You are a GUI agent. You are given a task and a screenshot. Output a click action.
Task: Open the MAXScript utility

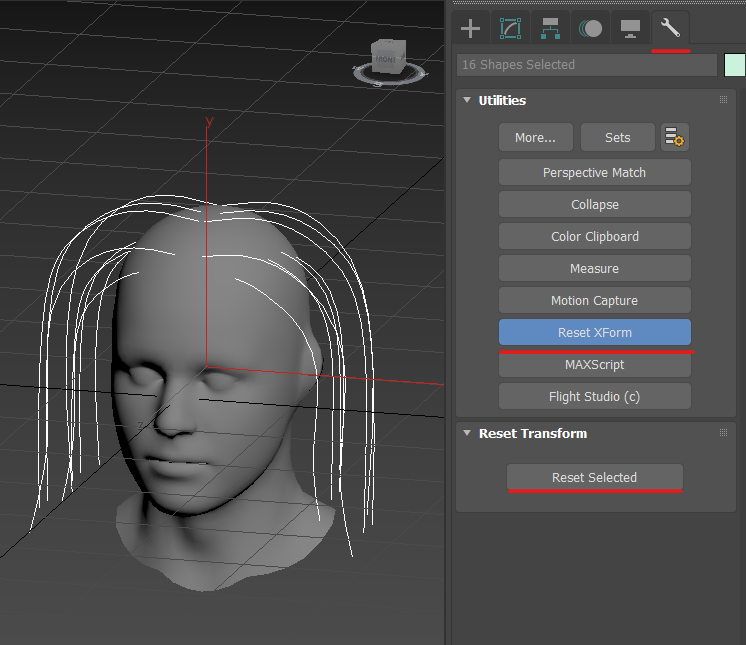tap(594, 364)
